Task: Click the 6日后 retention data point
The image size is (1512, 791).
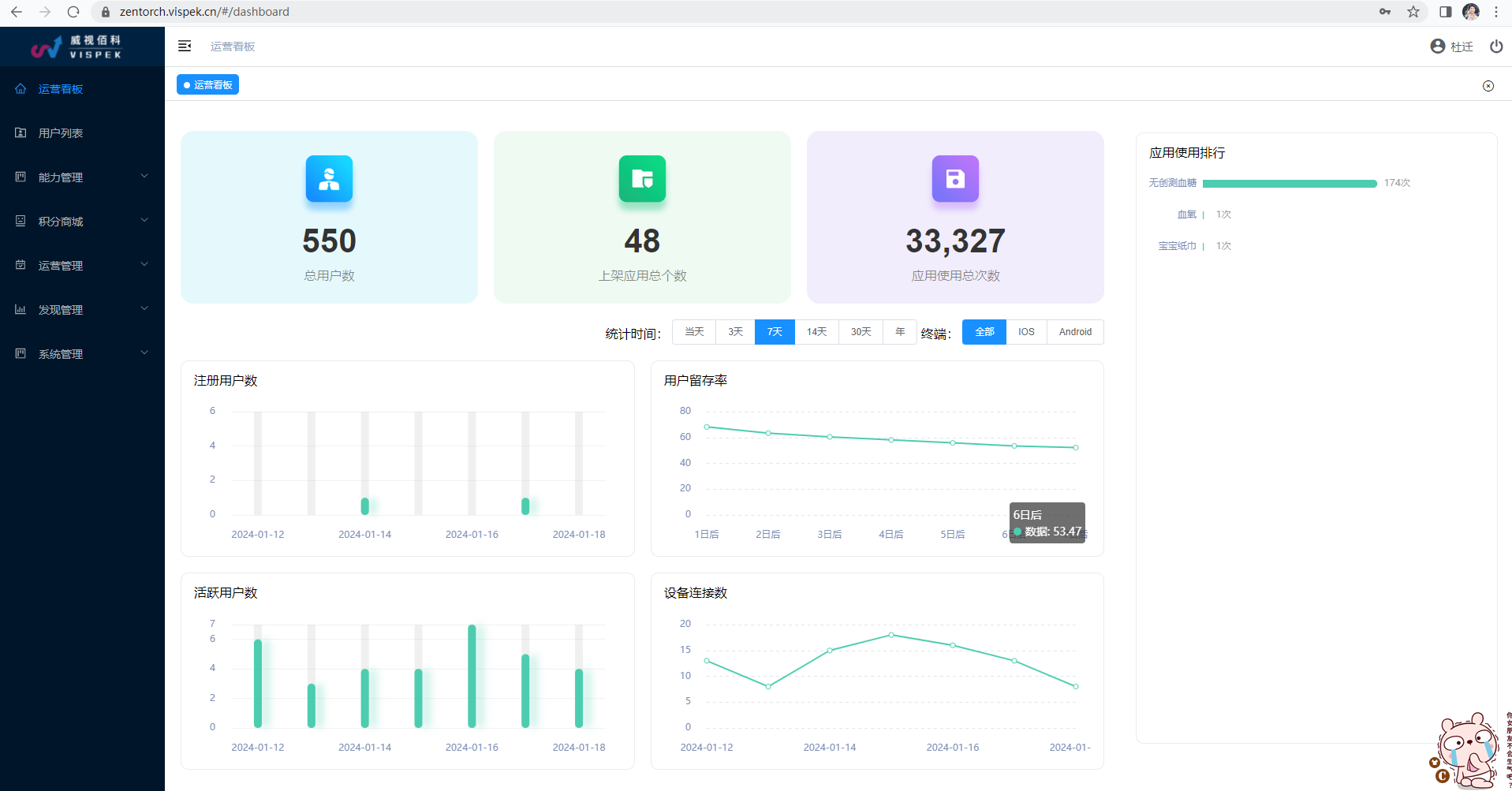Action: tap(1014, 446)
